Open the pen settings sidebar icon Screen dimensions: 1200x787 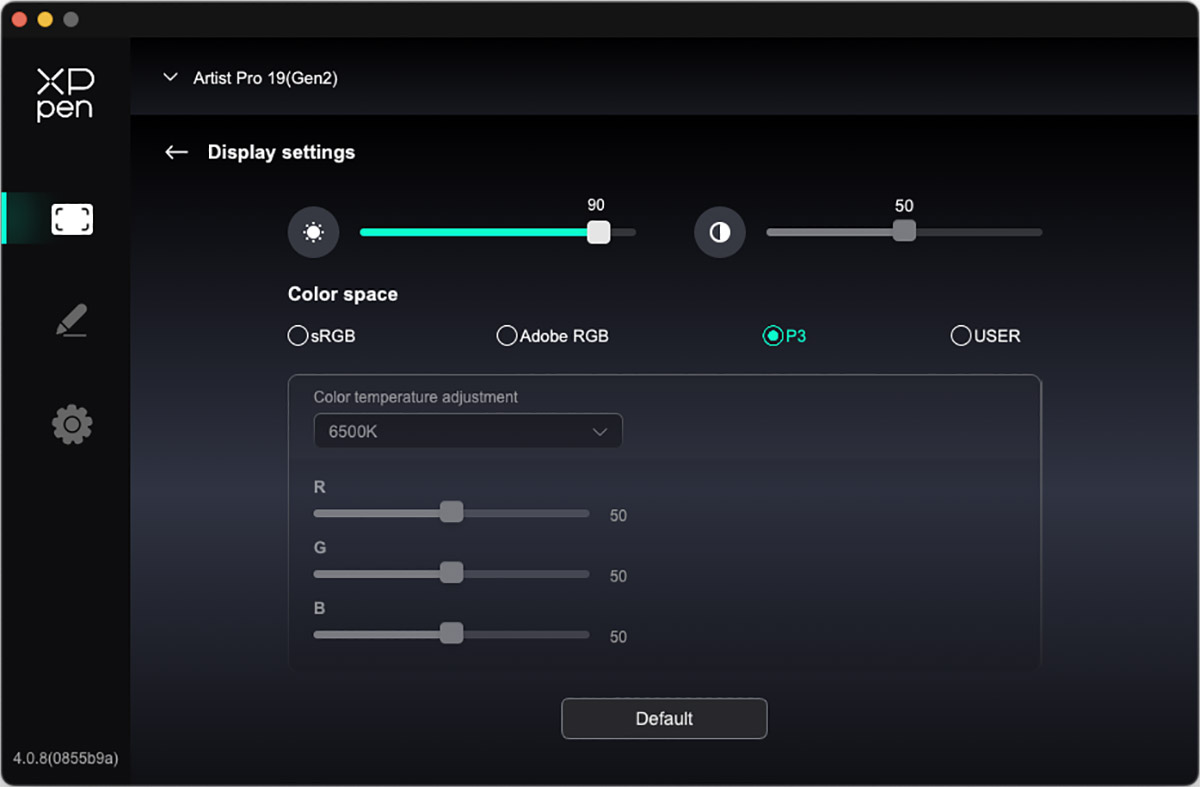(71, 321)
